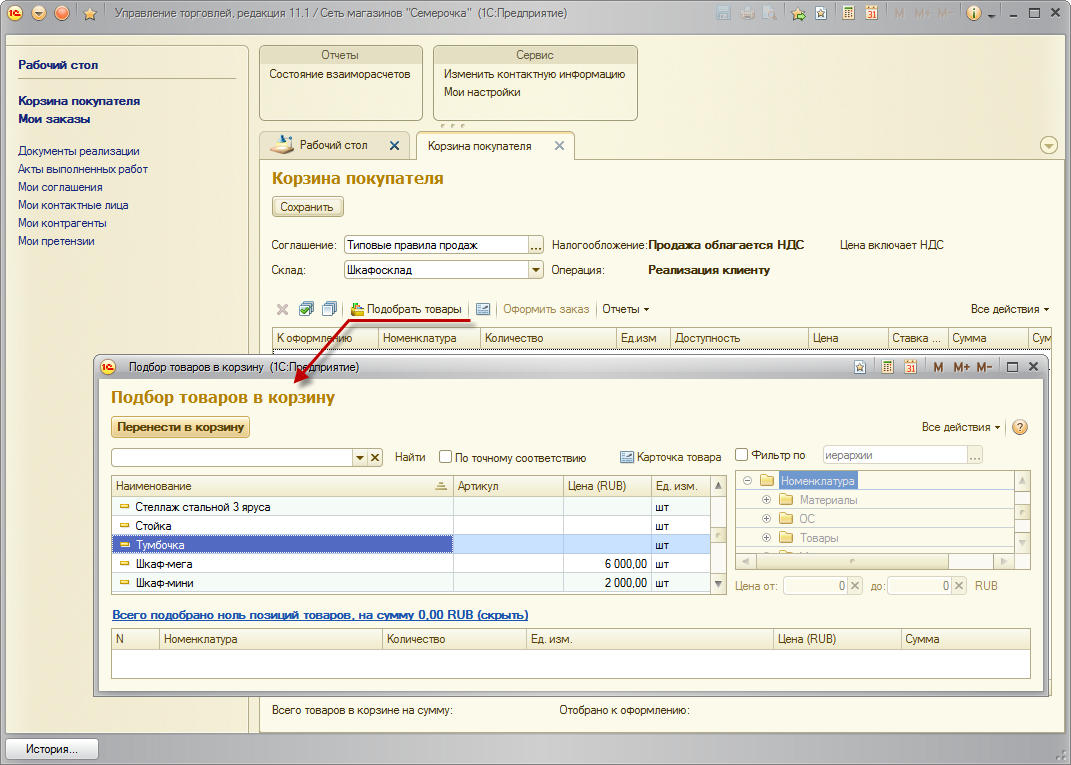Enable 'Фильтр по' checkbox
The width and height of the screenshot is (1071, 765).
pos(742,455)
